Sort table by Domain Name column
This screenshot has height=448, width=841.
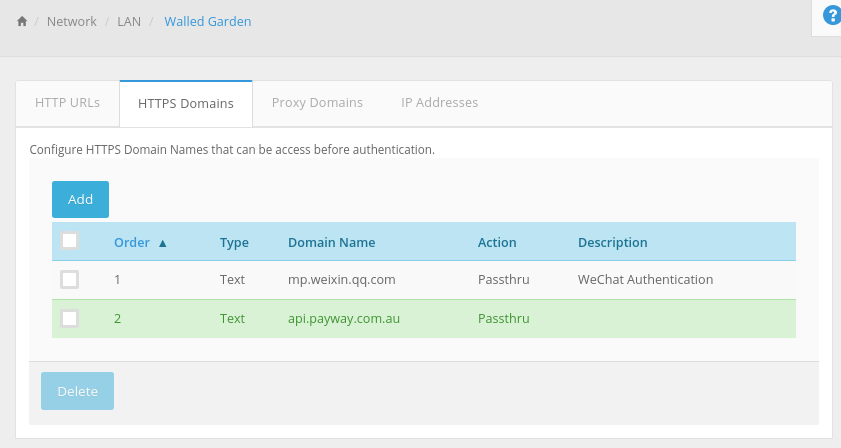[x=331, y=243]
